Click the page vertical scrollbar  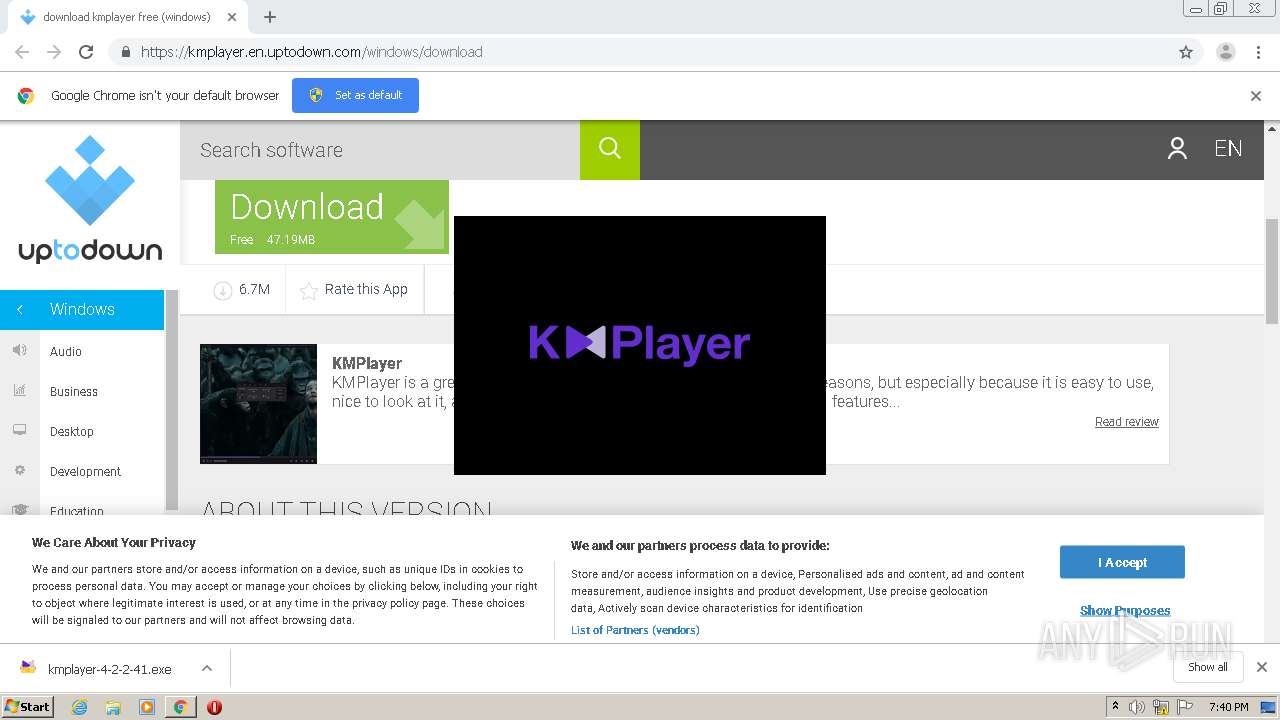point(1272,270)
